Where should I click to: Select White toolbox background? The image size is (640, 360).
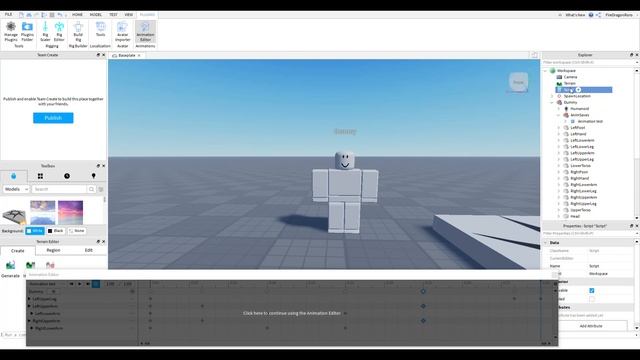coord(35,231)
